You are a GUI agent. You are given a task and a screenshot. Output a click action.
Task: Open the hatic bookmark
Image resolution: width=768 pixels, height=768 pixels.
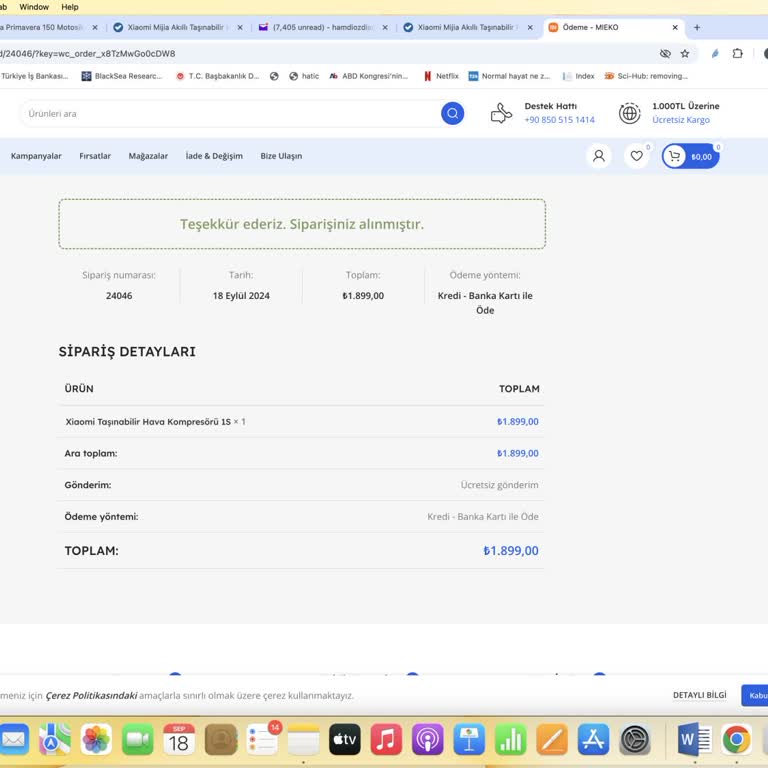[x=304, y=76]
